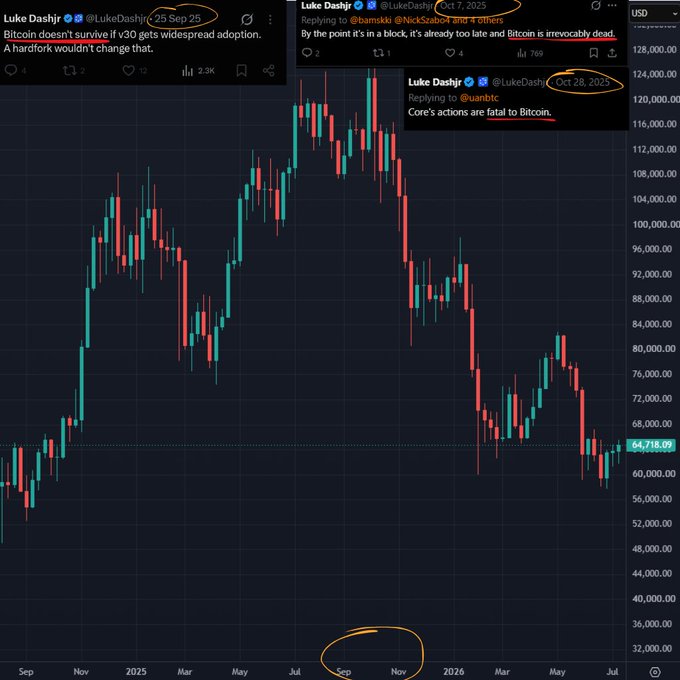Image resolution: width=680 pixels, height=680 pixels.
Task: Bookmark the 25 Sep 25 tweet
Action: pyautogui.click(x=242, y=70)
